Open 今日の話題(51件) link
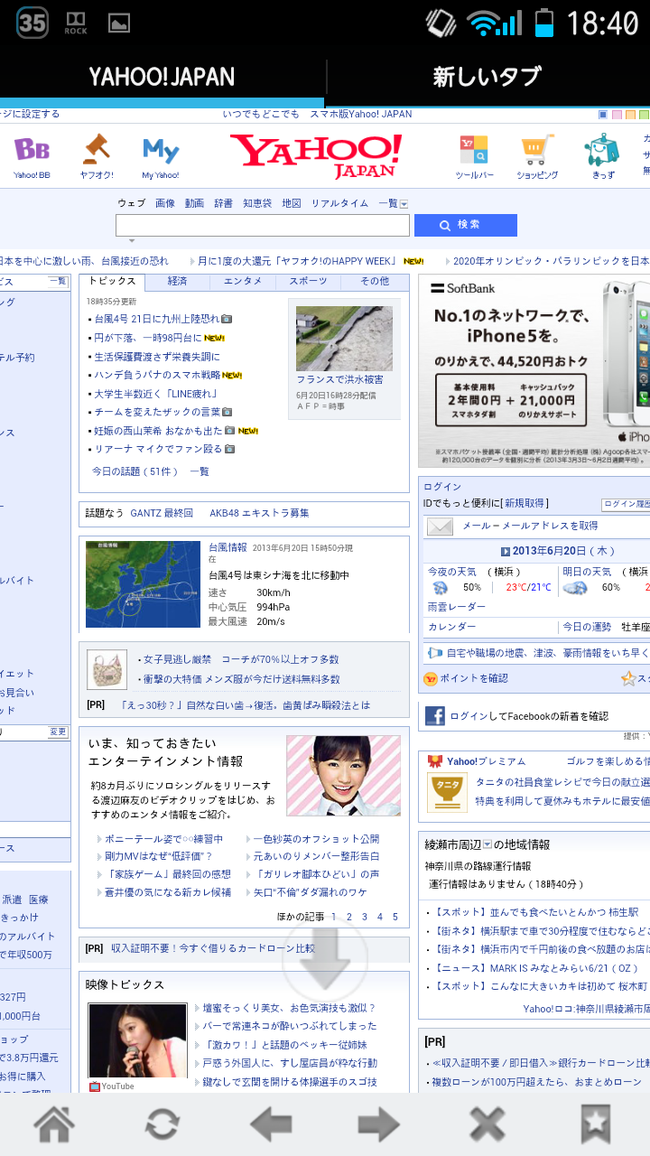 point(135,470)
